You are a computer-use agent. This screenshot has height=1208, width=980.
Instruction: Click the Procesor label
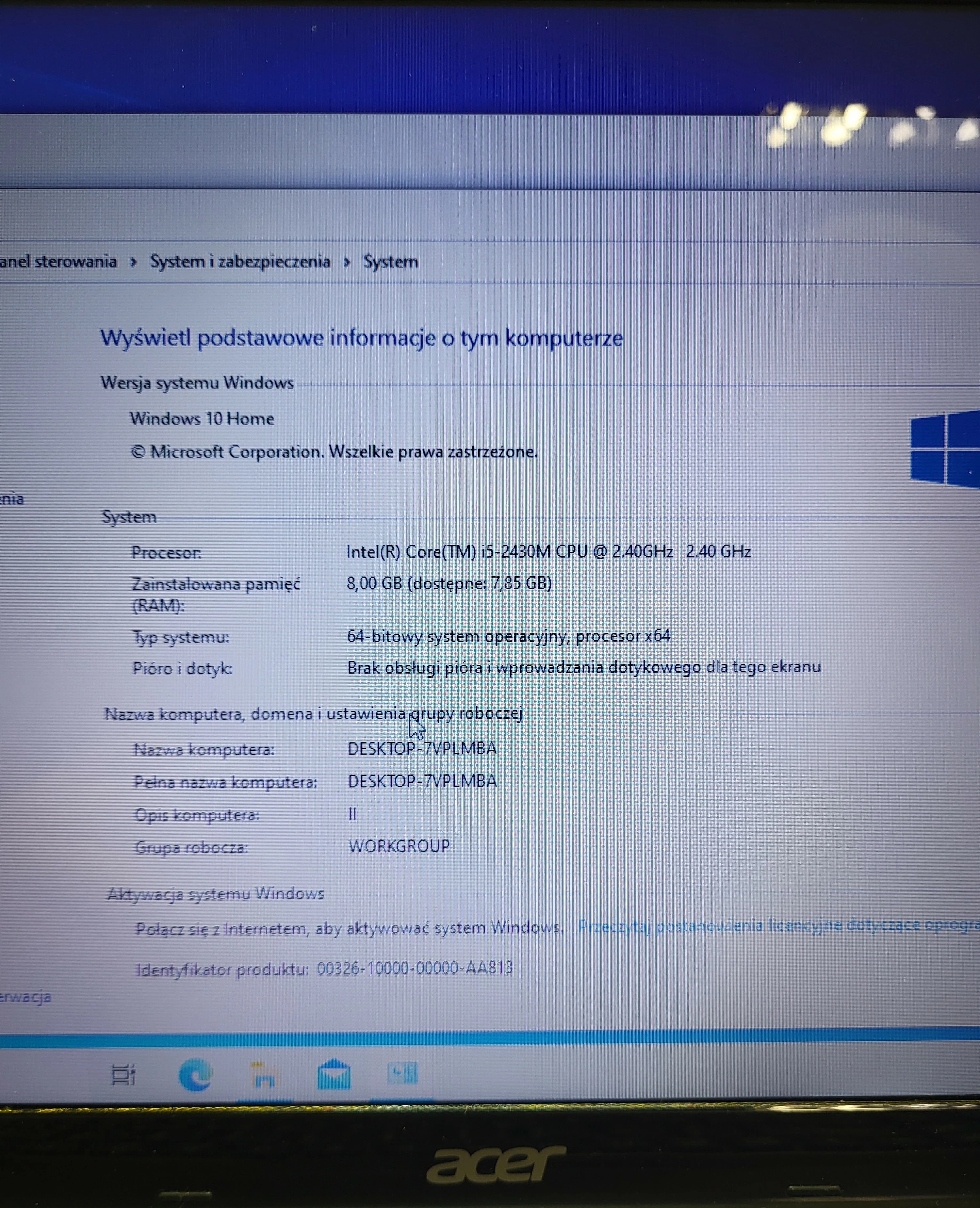click(x=166, y=553)
